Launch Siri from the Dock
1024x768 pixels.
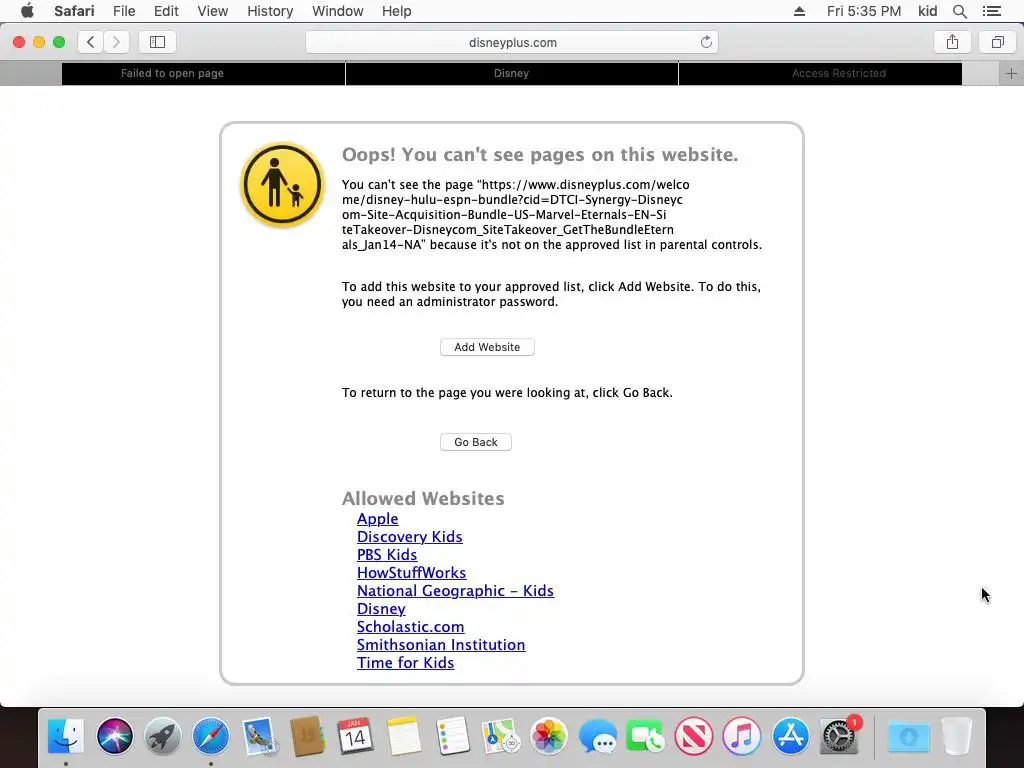(115, 736)
